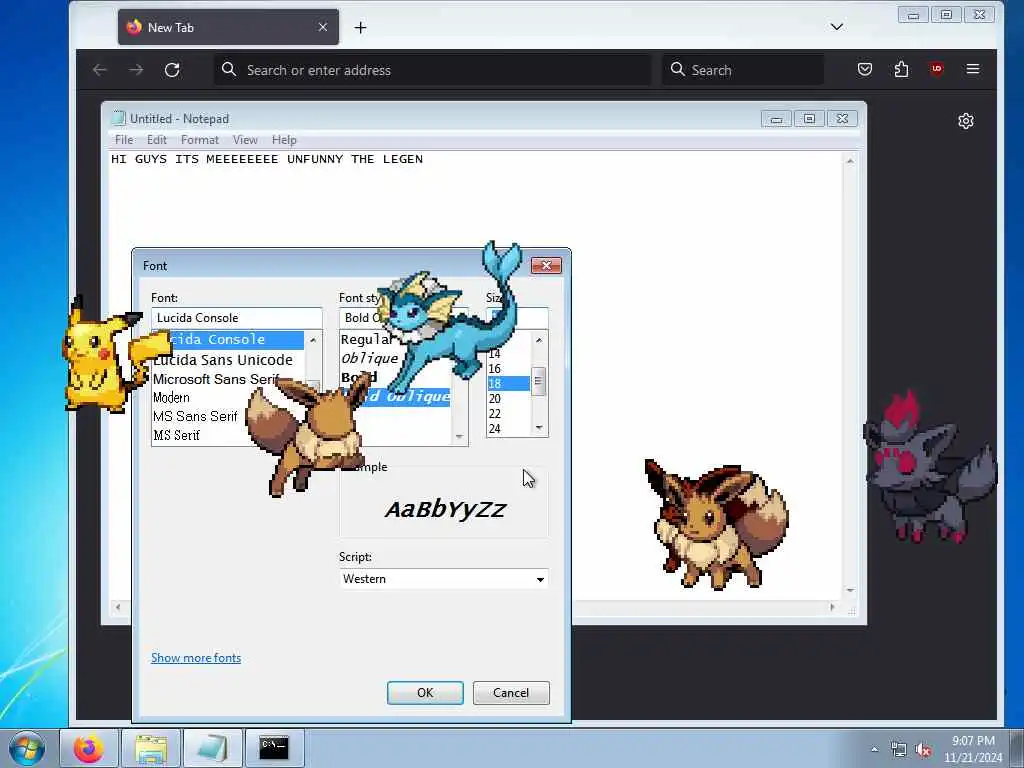The image size is (1024, 768).
Task: Go back in Firefox navigation
Action: pyautogui.click(x=100, y=70)
